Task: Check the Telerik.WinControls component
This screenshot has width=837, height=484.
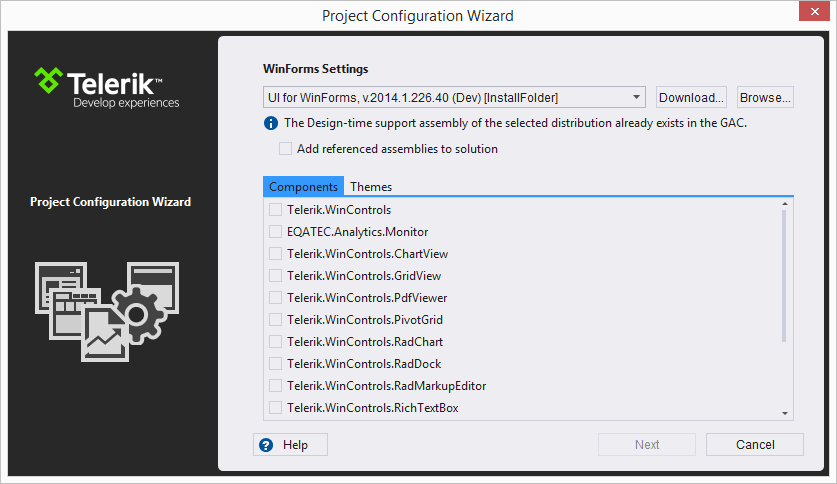Action: tap(275, 210)
